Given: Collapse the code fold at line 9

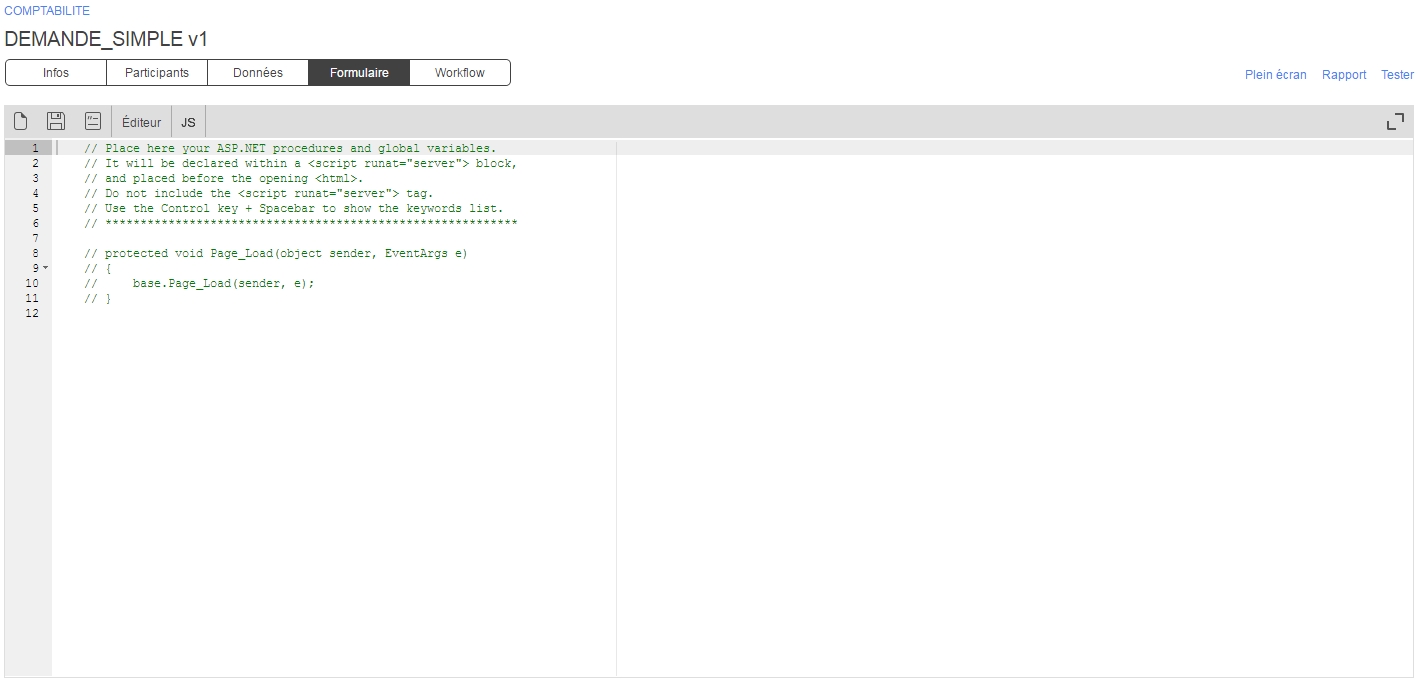Looking at the screenshot, I should tap(45, 268).
